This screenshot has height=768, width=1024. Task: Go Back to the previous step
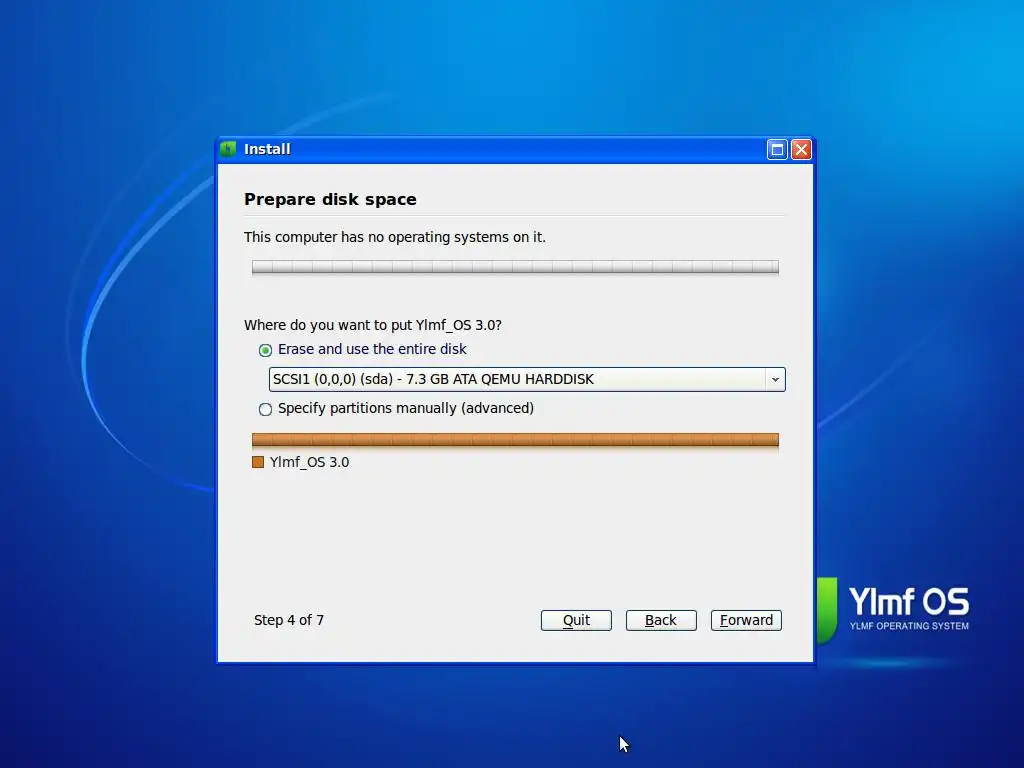pos(661,620)
